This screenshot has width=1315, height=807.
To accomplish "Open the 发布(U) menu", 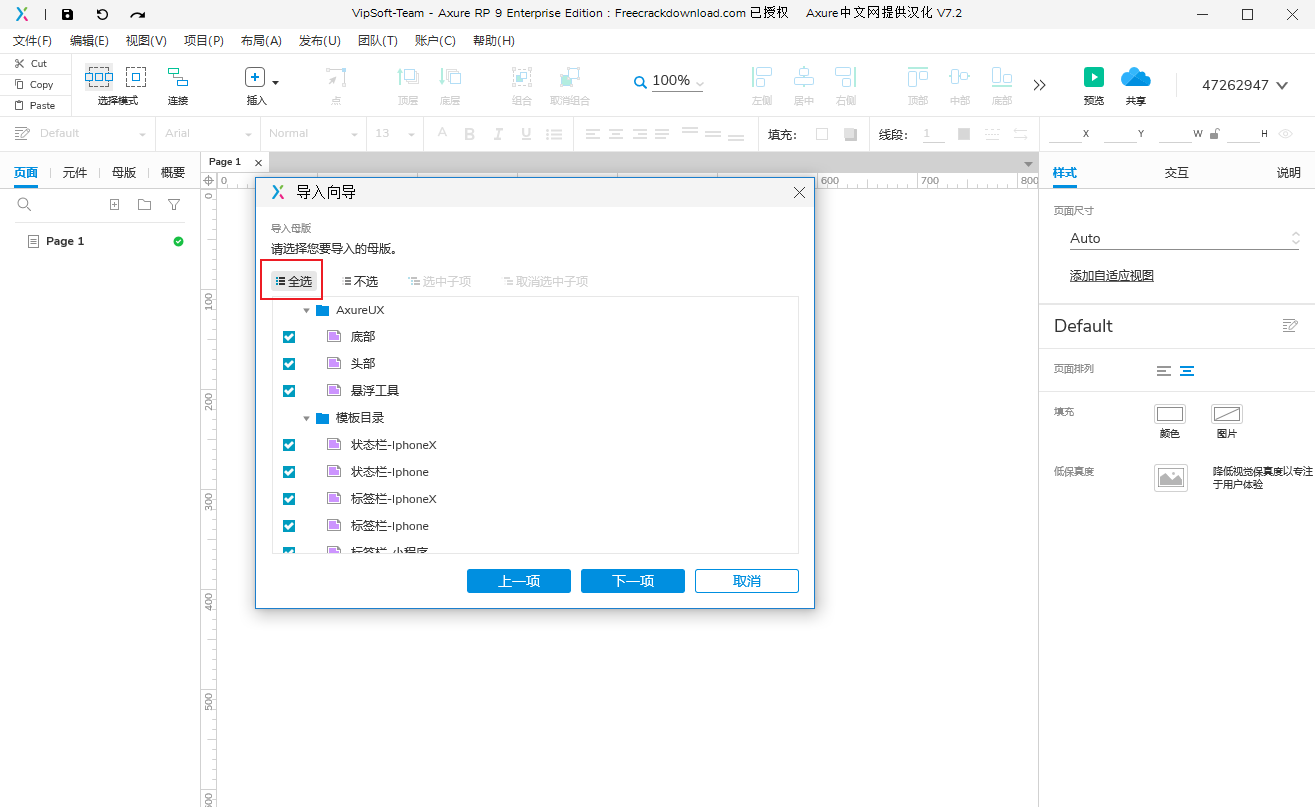I will pos(320,41).
